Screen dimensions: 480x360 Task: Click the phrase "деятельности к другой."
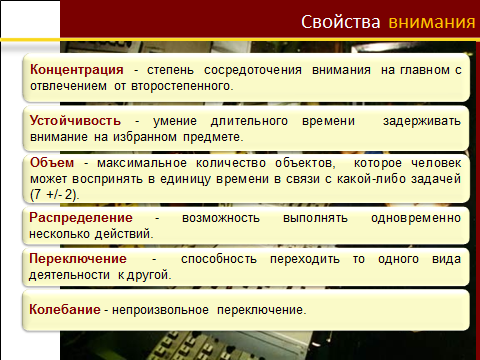[x=100, y=275]
